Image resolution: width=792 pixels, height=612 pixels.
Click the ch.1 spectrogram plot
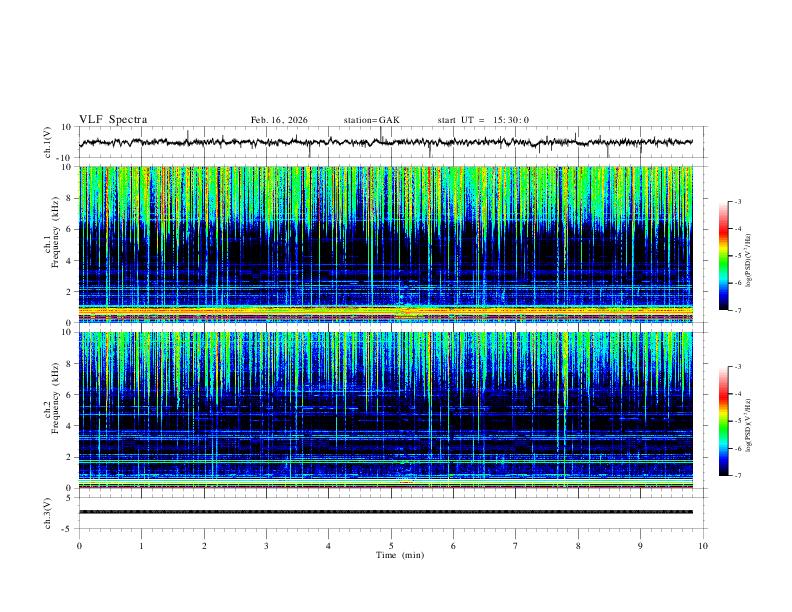386,244
